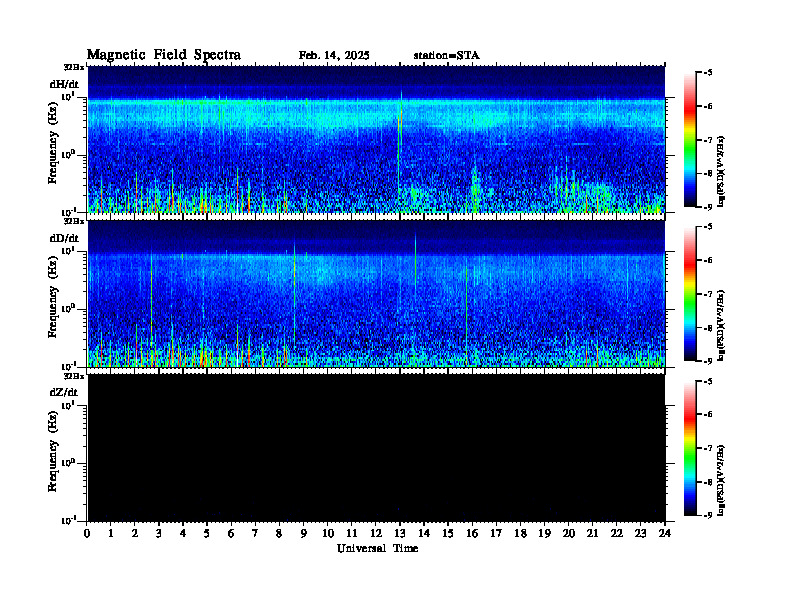The height and width of the screenshot is (612, 792).
Task: Click hour 0 on the time axis
Action: (x=87, y=534)
